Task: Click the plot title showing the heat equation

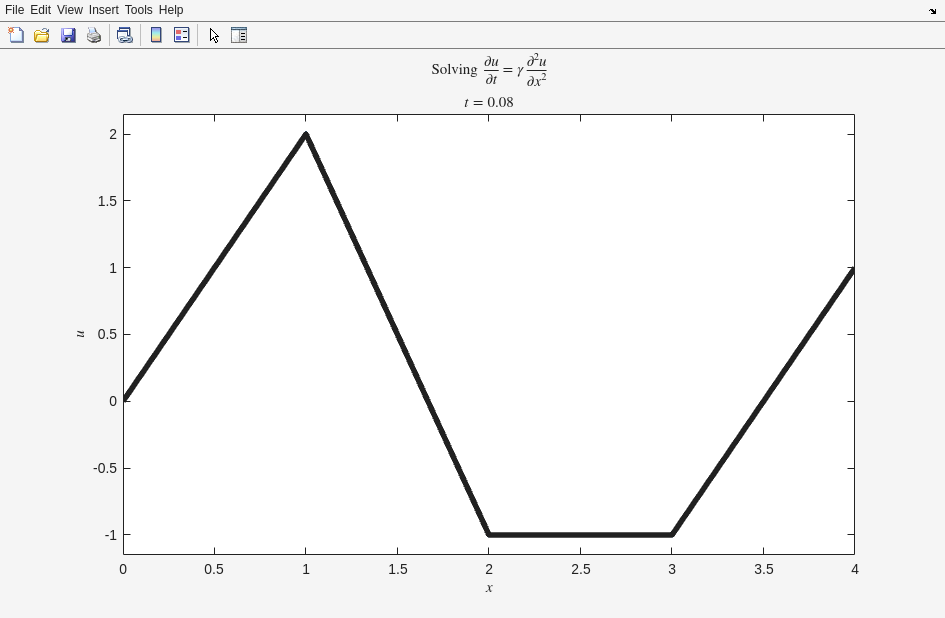Action: click(489, 70)
